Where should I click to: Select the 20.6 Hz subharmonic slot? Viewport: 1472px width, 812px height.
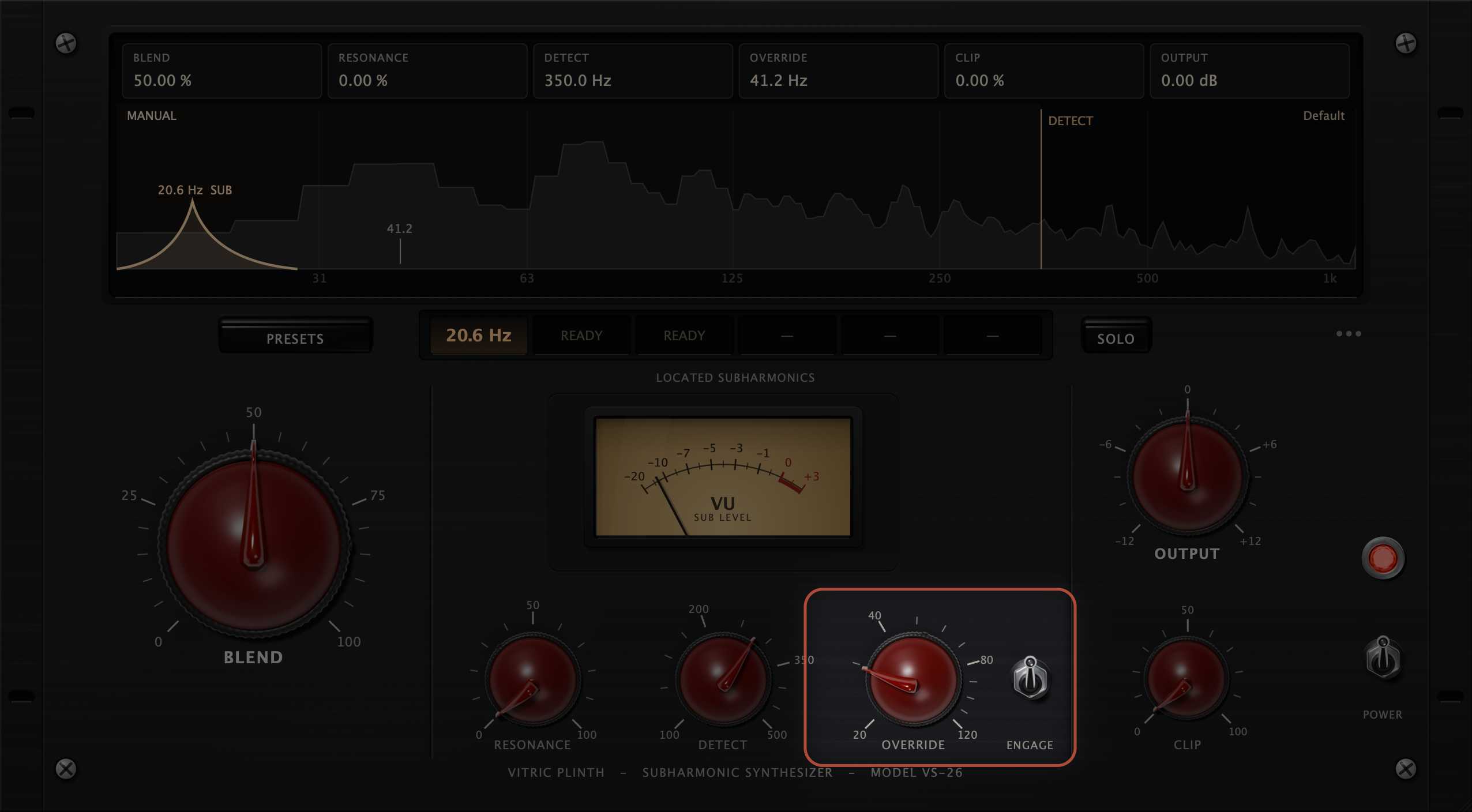tap(479, 335)
